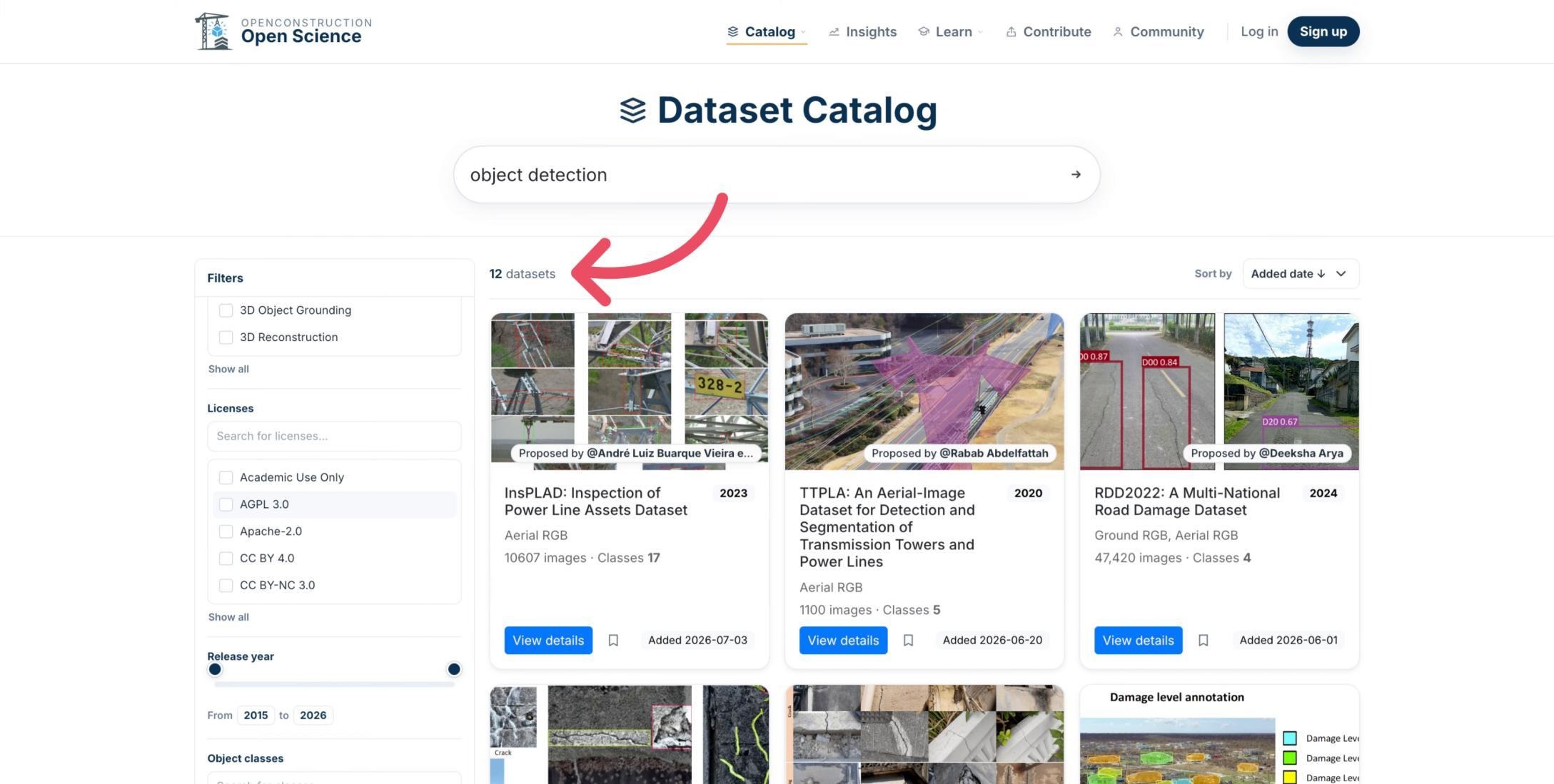The width and height of the screenshot is (1554, 784).
Task: Click the InsPLAD dataset title
Action: pyautogui.click(x=596, y=502)
